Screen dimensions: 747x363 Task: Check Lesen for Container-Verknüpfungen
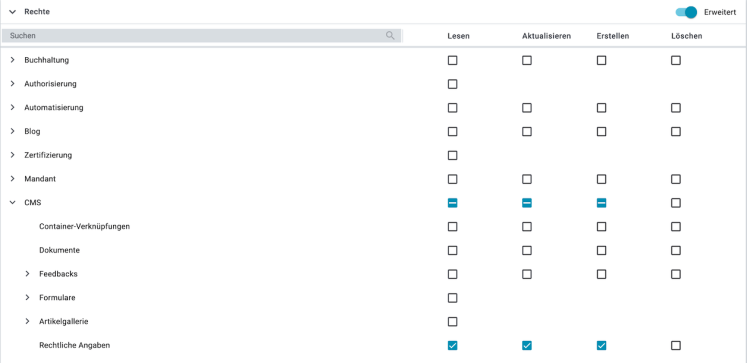click(x=453, y=227)
